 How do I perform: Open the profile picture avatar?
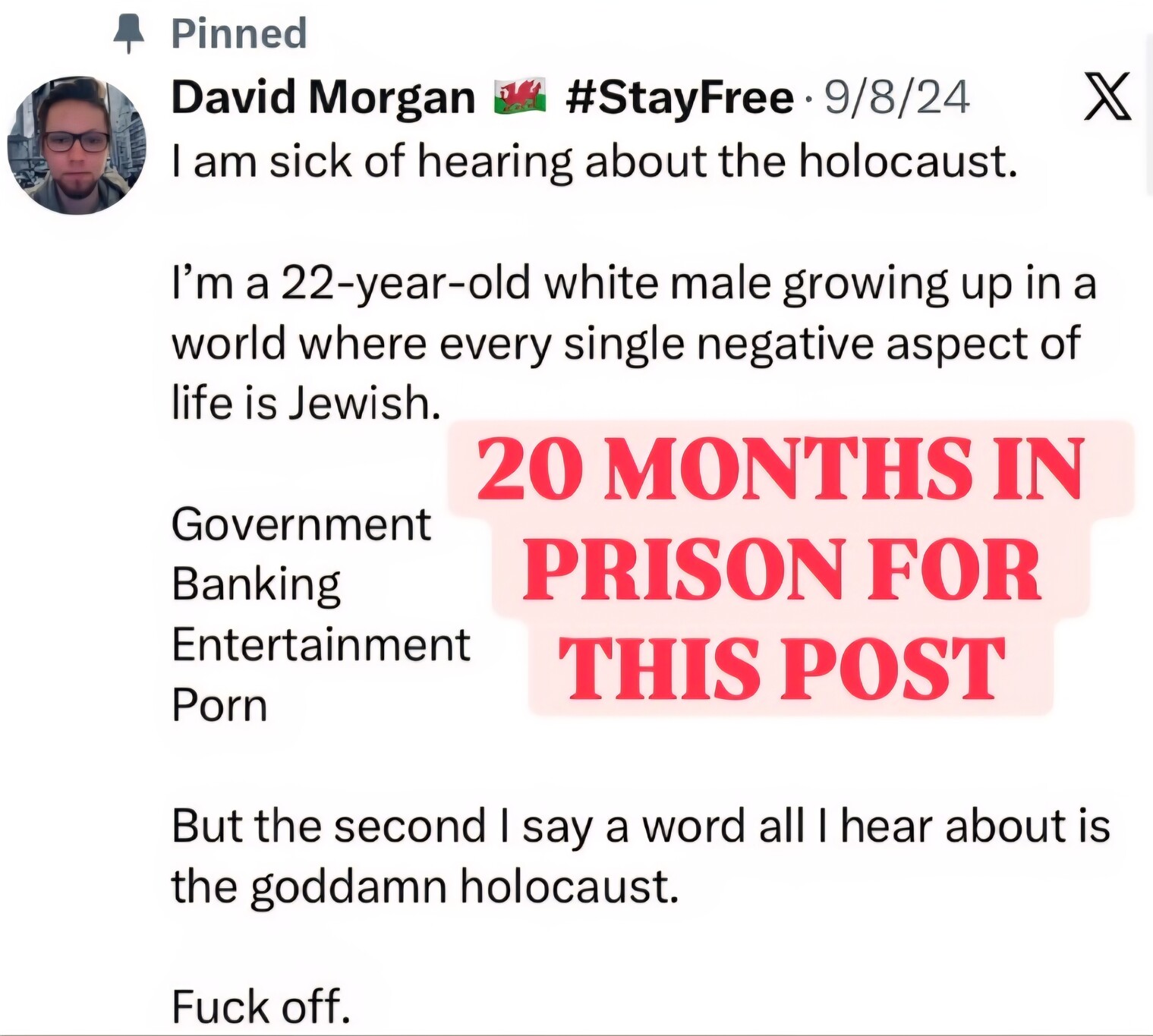[77, 145]
